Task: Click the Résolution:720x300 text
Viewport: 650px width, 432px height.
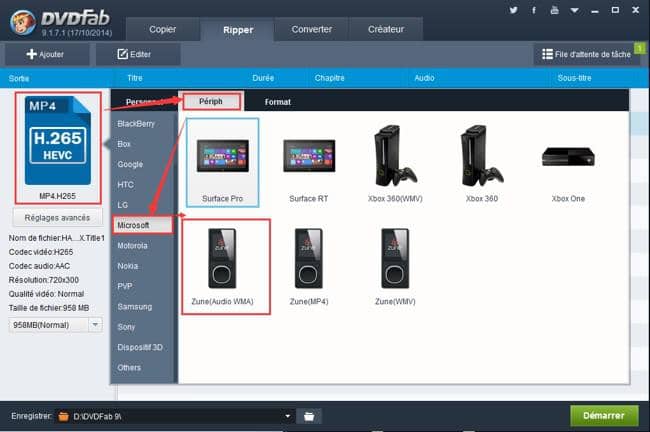Action: 44,280
